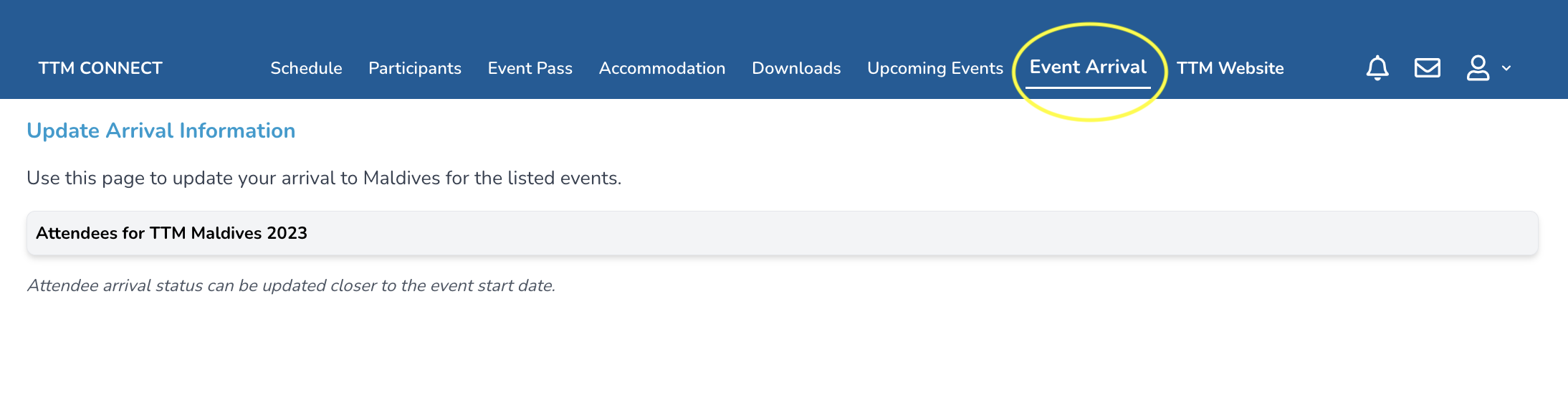Click the user profile avatar icon
The width and height of the screenshot is (1568, 403).
click(x=1478, y=68)
